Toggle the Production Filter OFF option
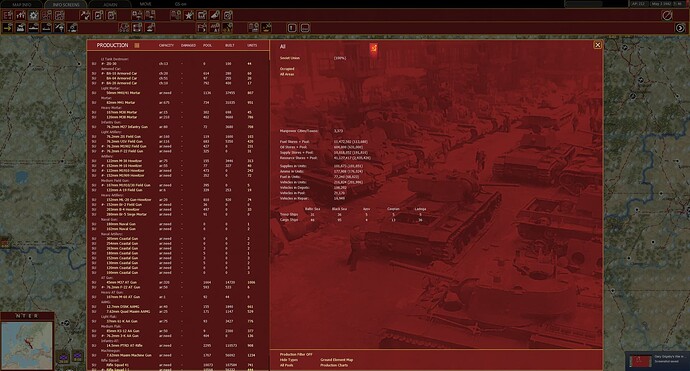690x371 pixels. [x=296, y=354]
